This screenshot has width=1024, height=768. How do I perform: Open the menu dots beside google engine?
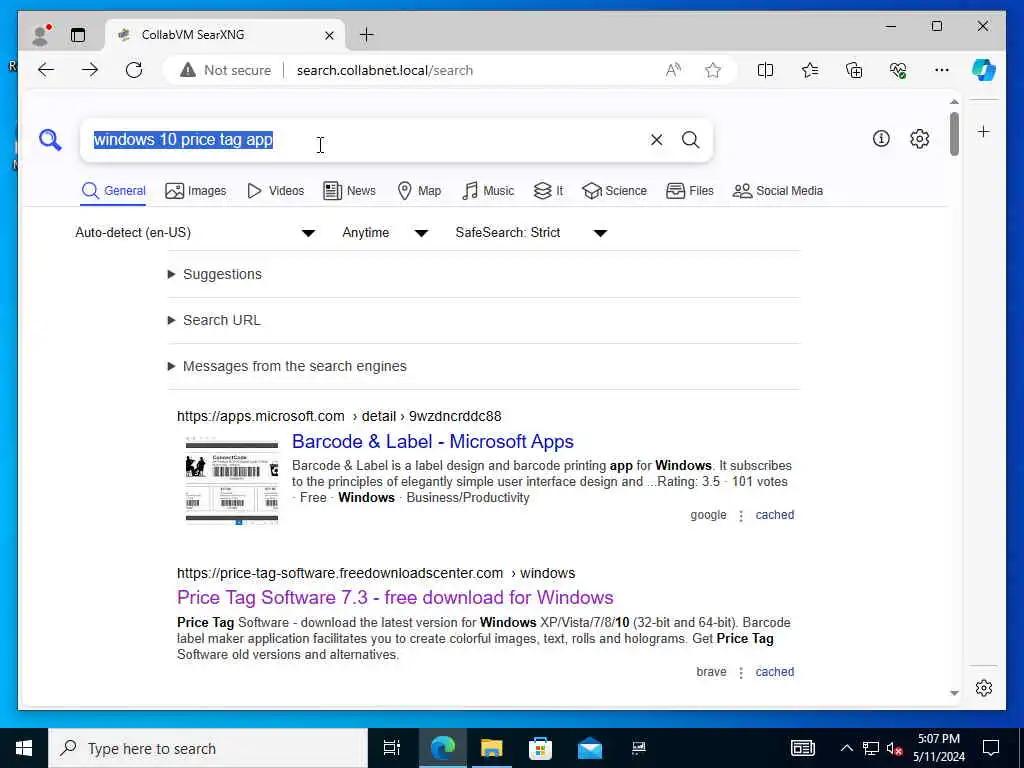[741, 516]
